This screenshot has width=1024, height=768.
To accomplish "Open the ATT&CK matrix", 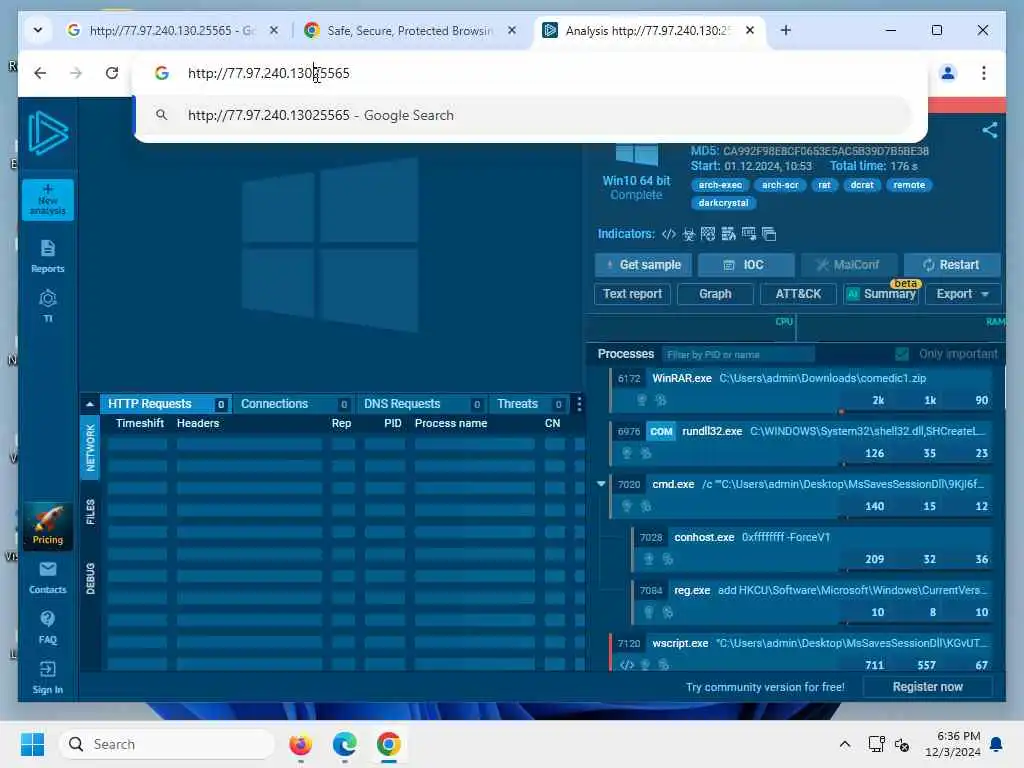I will pos(798,294).
